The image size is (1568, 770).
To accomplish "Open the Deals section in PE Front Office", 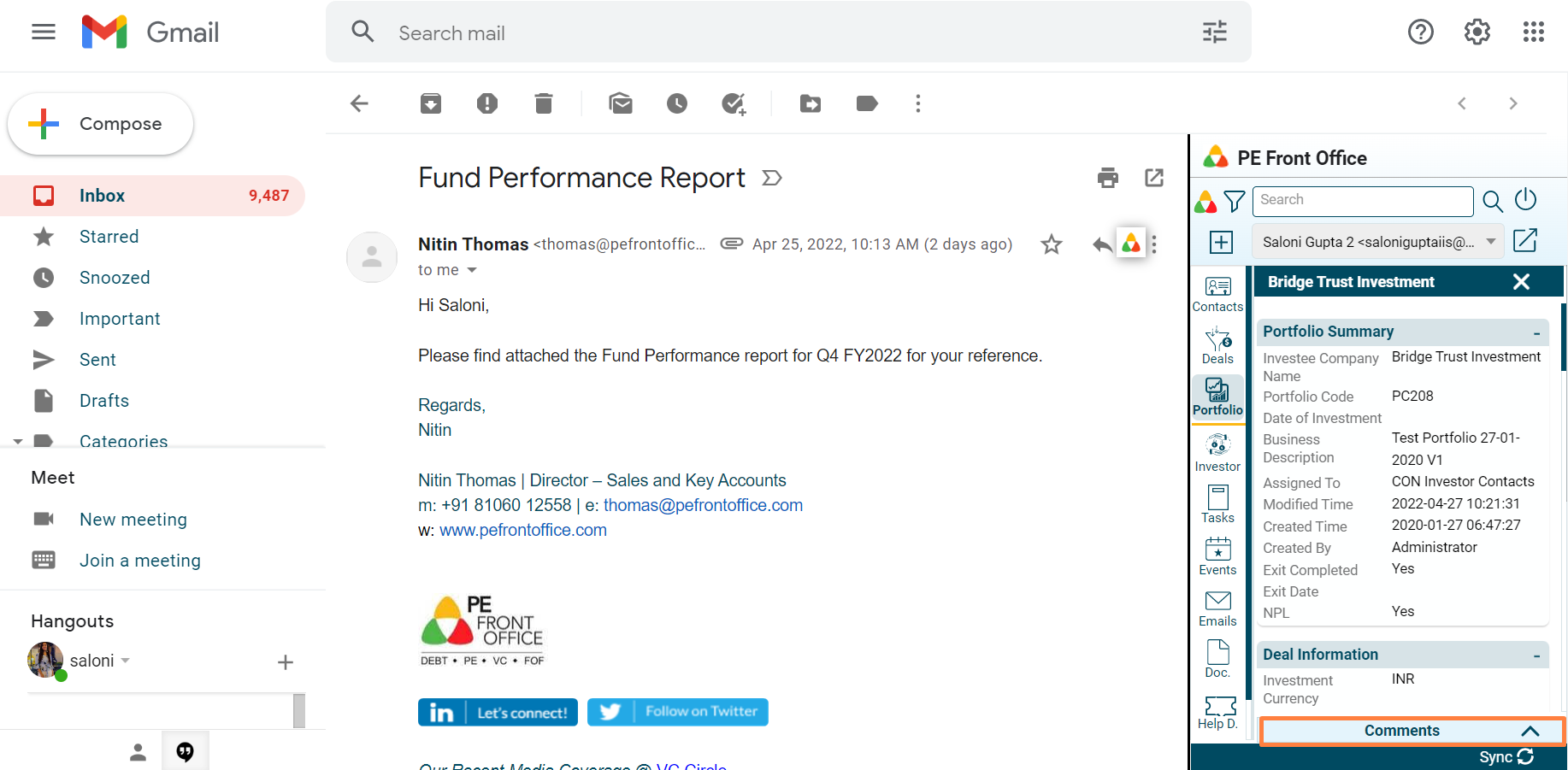I will [1217, 346].
